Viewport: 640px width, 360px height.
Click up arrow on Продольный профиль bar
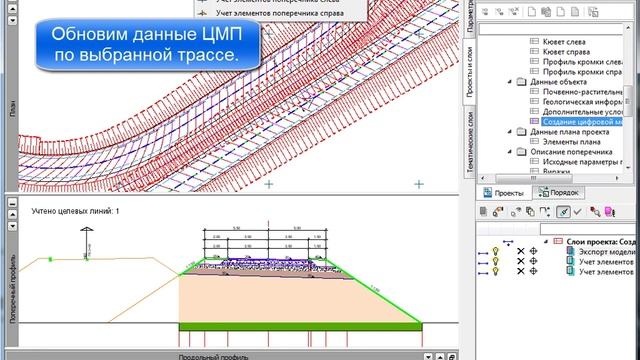click(x=440, y=356)
